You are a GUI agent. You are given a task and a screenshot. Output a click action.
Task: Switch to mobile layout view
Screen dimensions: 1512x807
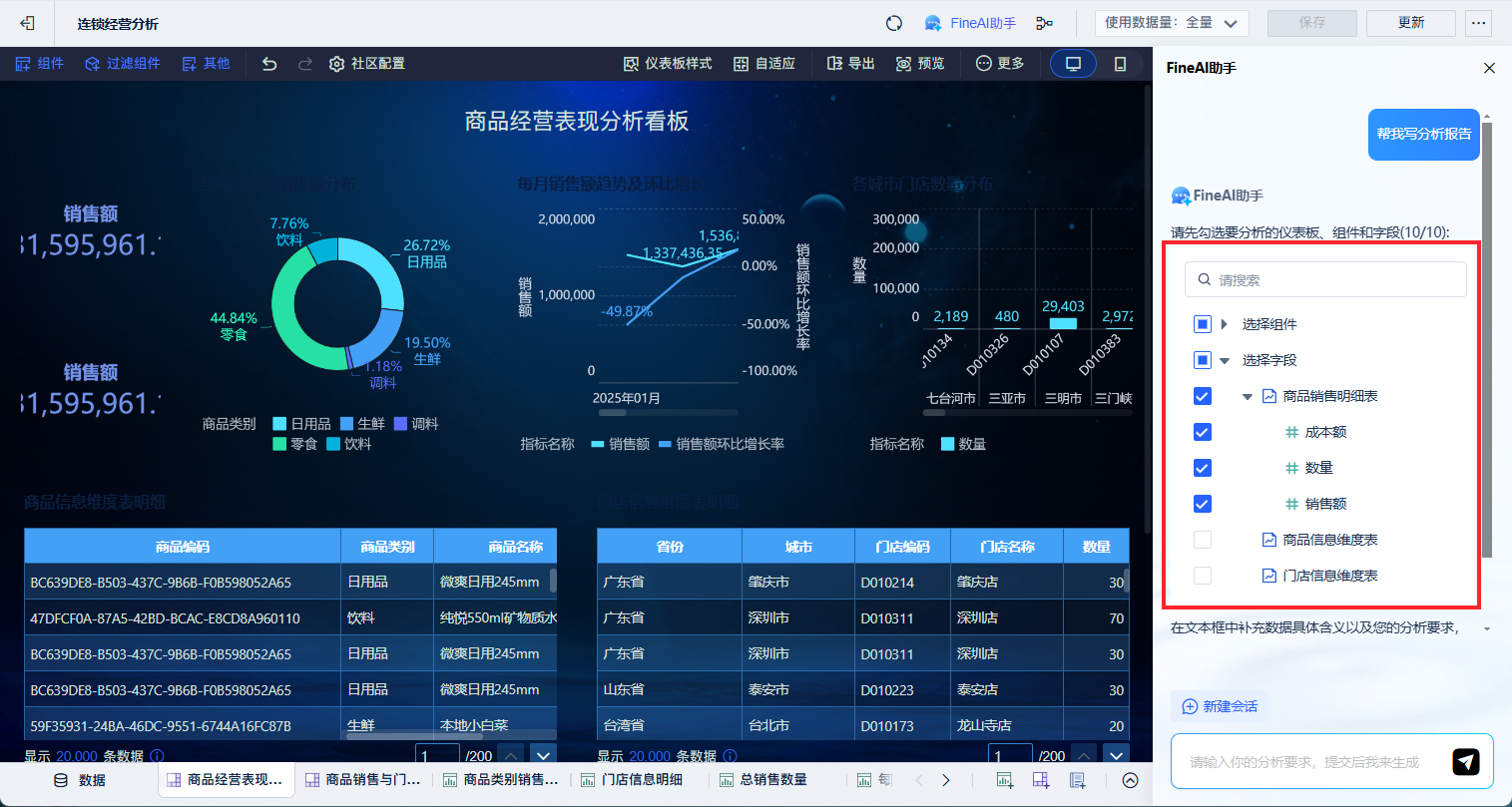coord(1120,64)
